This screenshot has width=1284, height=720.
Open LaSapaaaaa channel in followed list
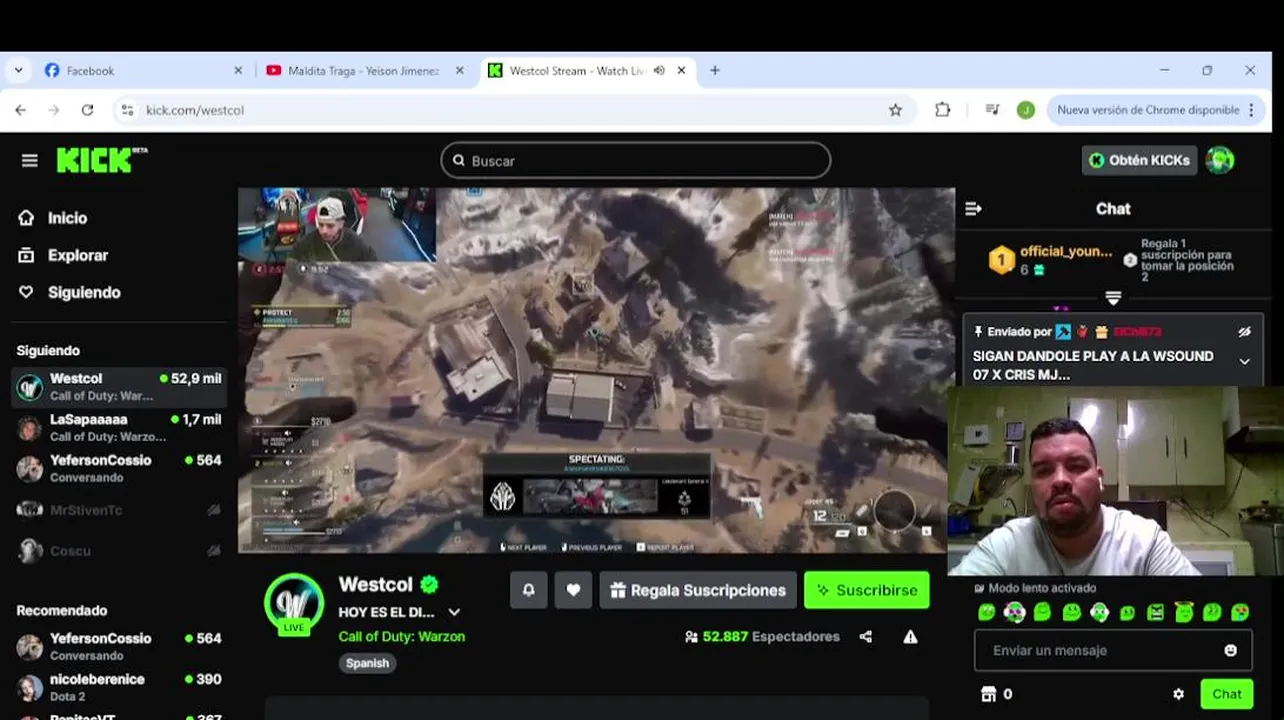pyautogui.click(x=119, y=427)
